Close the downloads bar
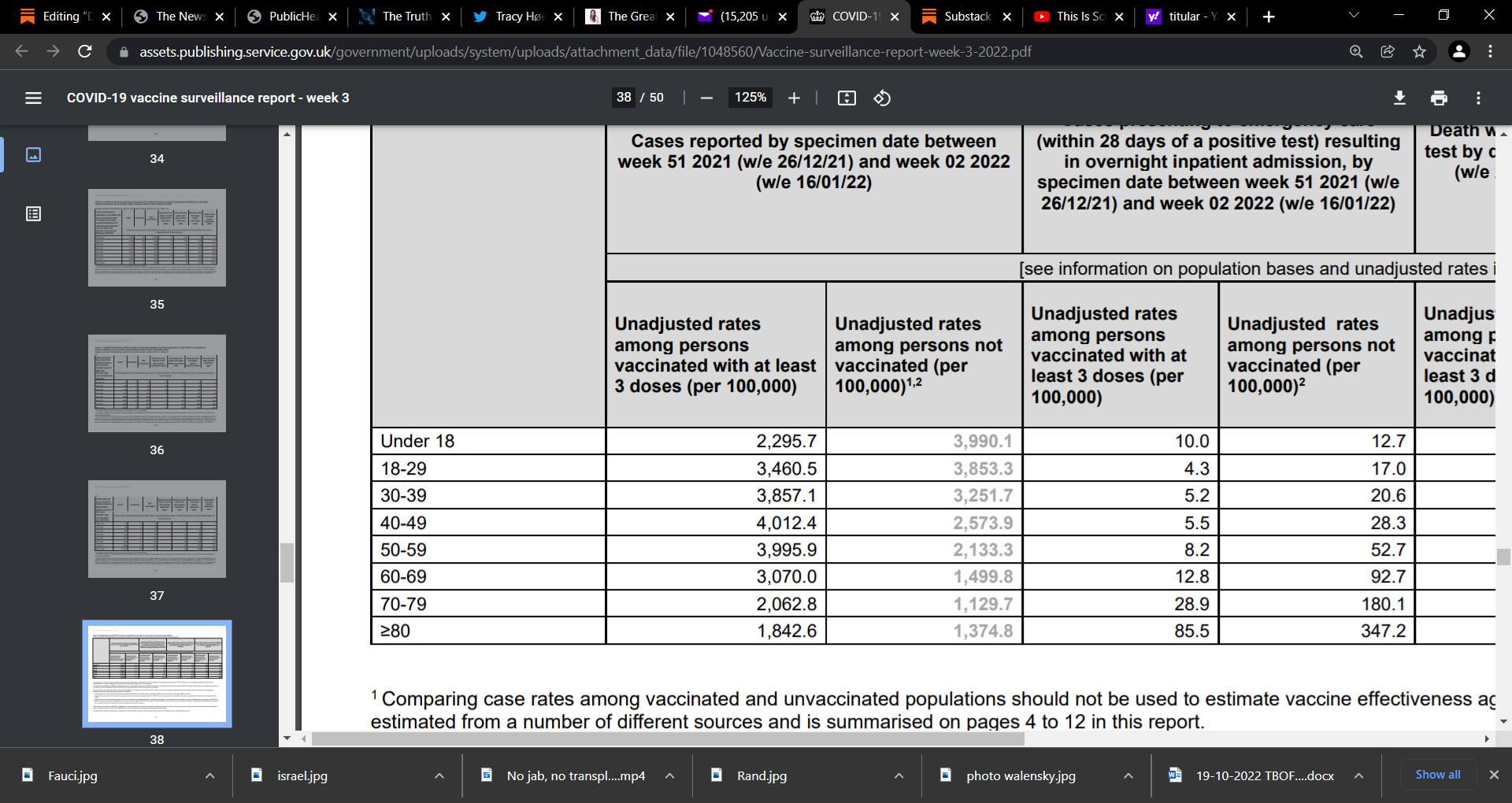Screen dimensions: 1512x803 1494,775
